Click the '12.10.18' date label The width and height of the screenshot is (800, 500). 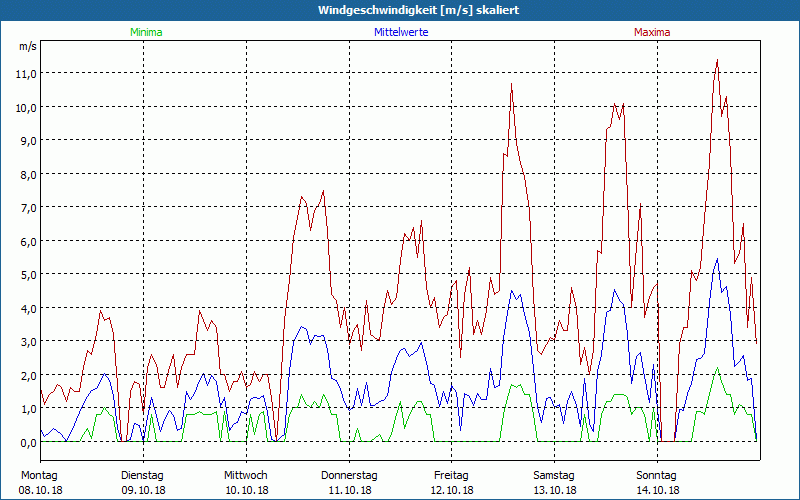452,490
